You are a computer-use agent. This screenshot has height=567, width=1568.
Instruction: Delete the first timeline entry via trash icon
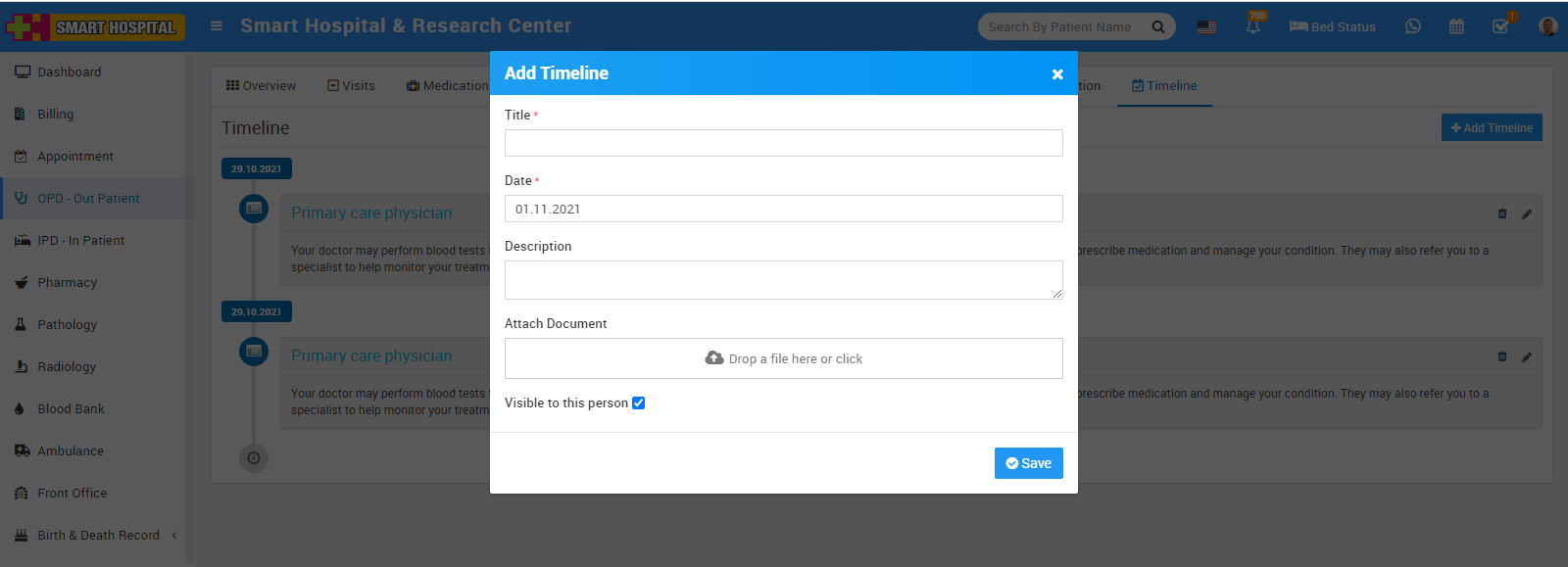[1502, 213]
